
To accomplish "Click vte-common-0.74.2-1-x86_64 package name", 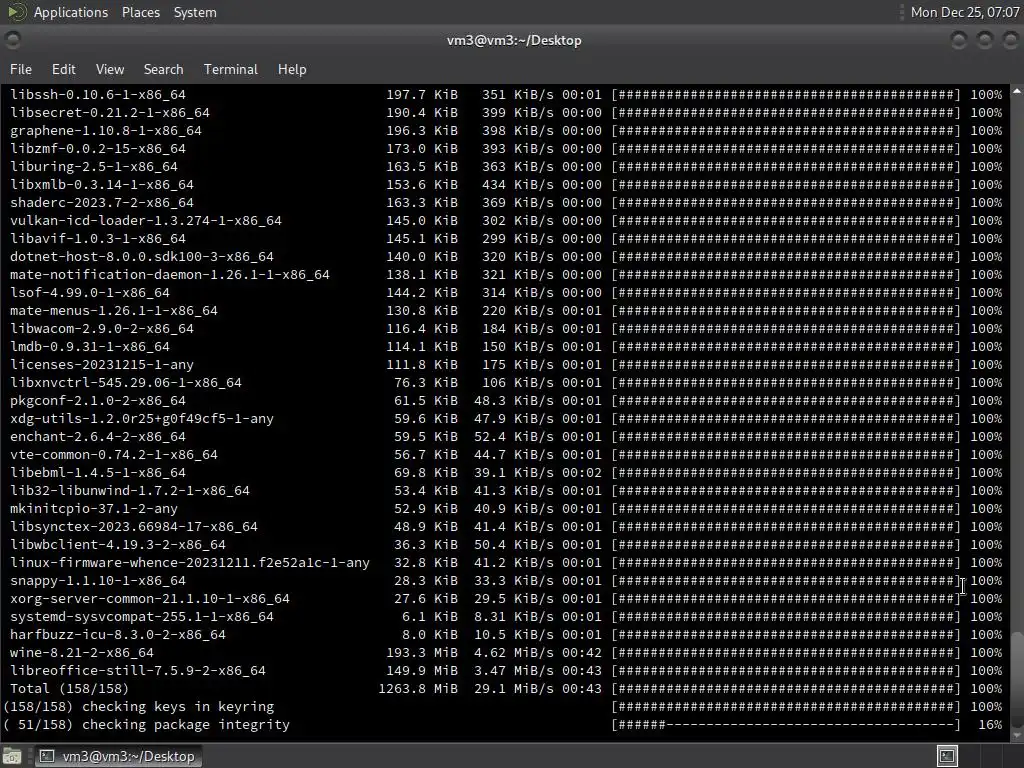I will (114, 455).
